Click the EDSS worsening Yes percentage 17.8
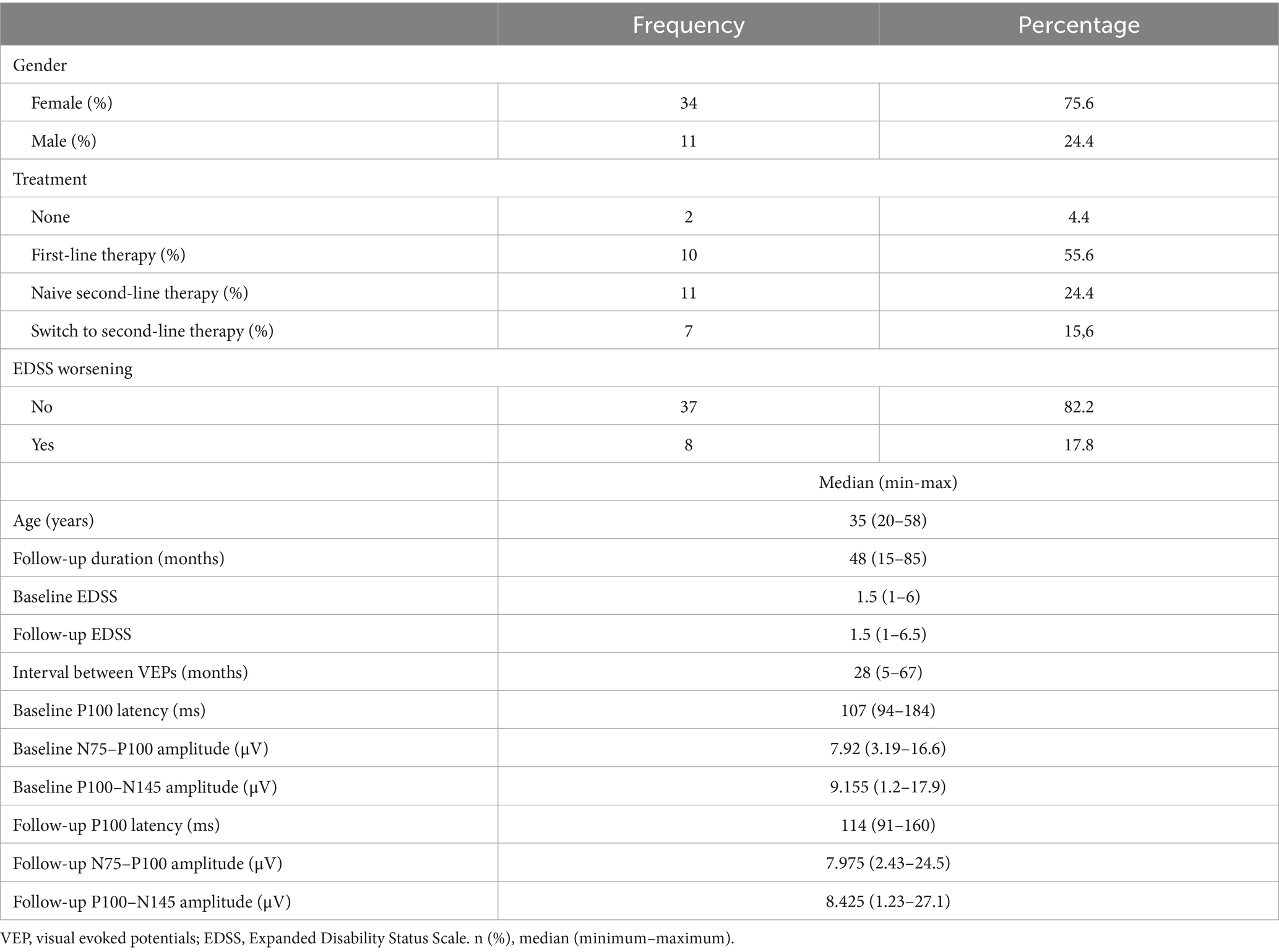The width and height of the screenshot is (1279, 952). (x=1079, y=445)
